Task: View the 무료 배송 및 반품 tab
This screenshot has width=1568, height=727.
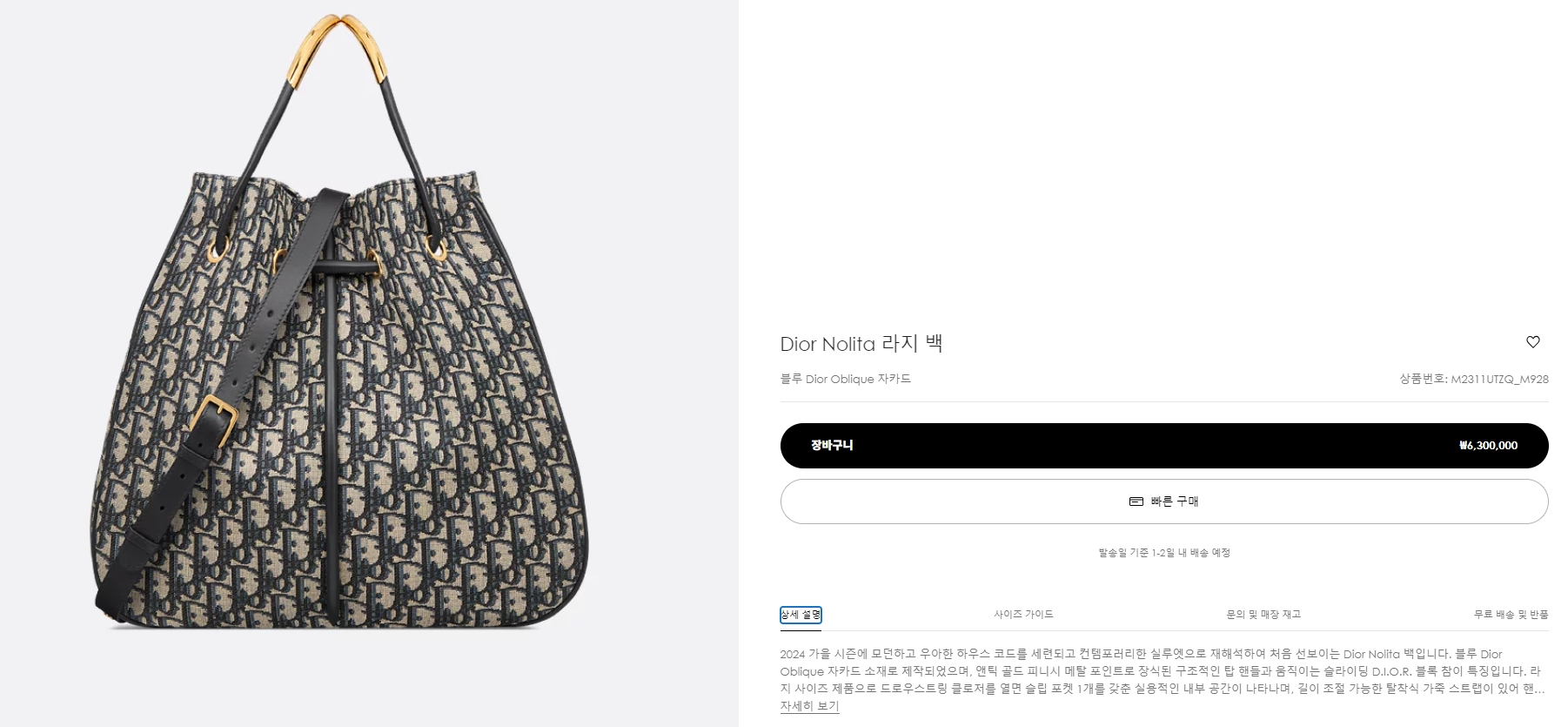Action: 1511,615
